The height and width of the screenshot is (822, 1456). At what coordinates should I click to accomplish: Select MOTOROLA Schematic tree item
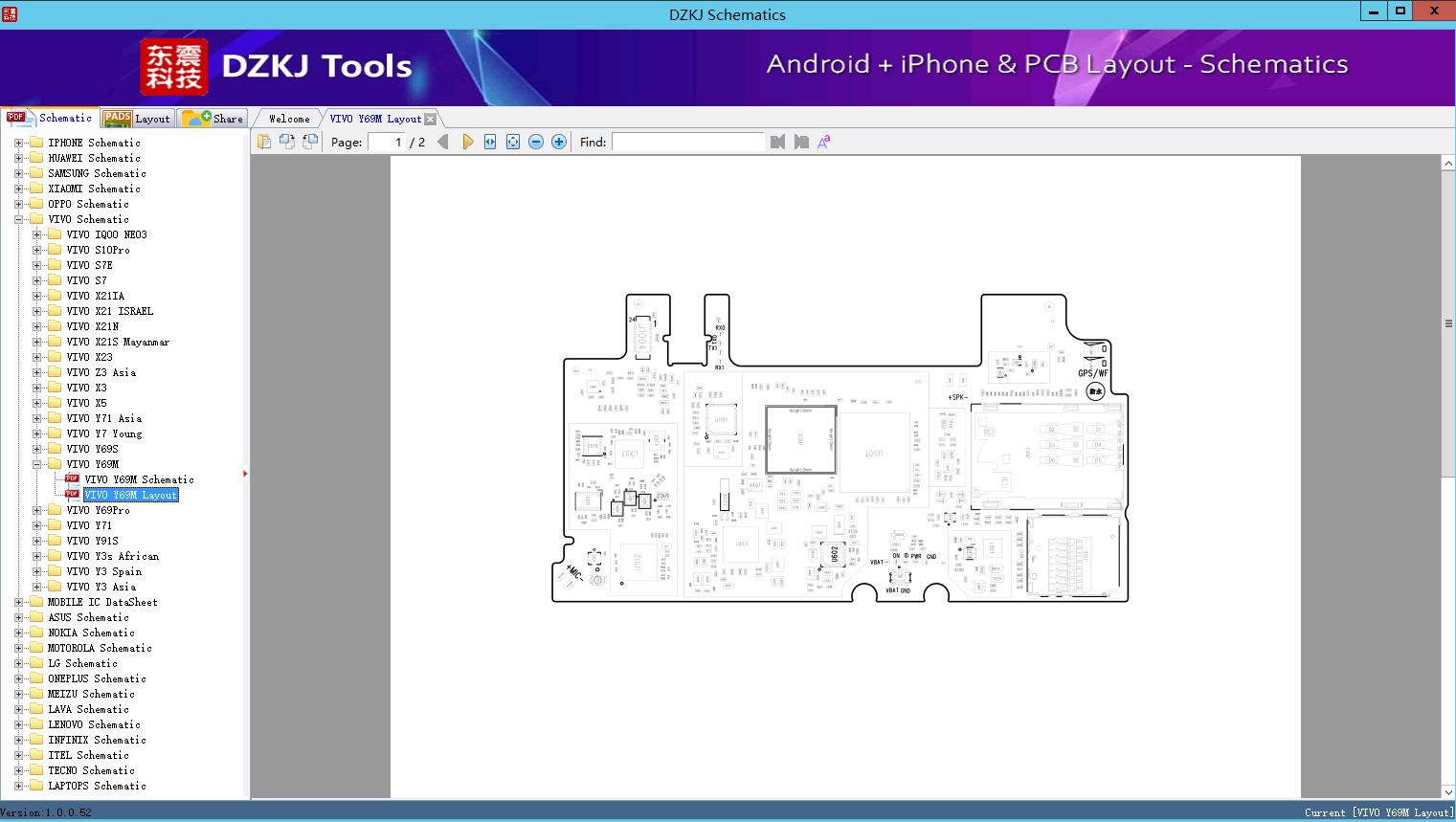click(100, 648)
